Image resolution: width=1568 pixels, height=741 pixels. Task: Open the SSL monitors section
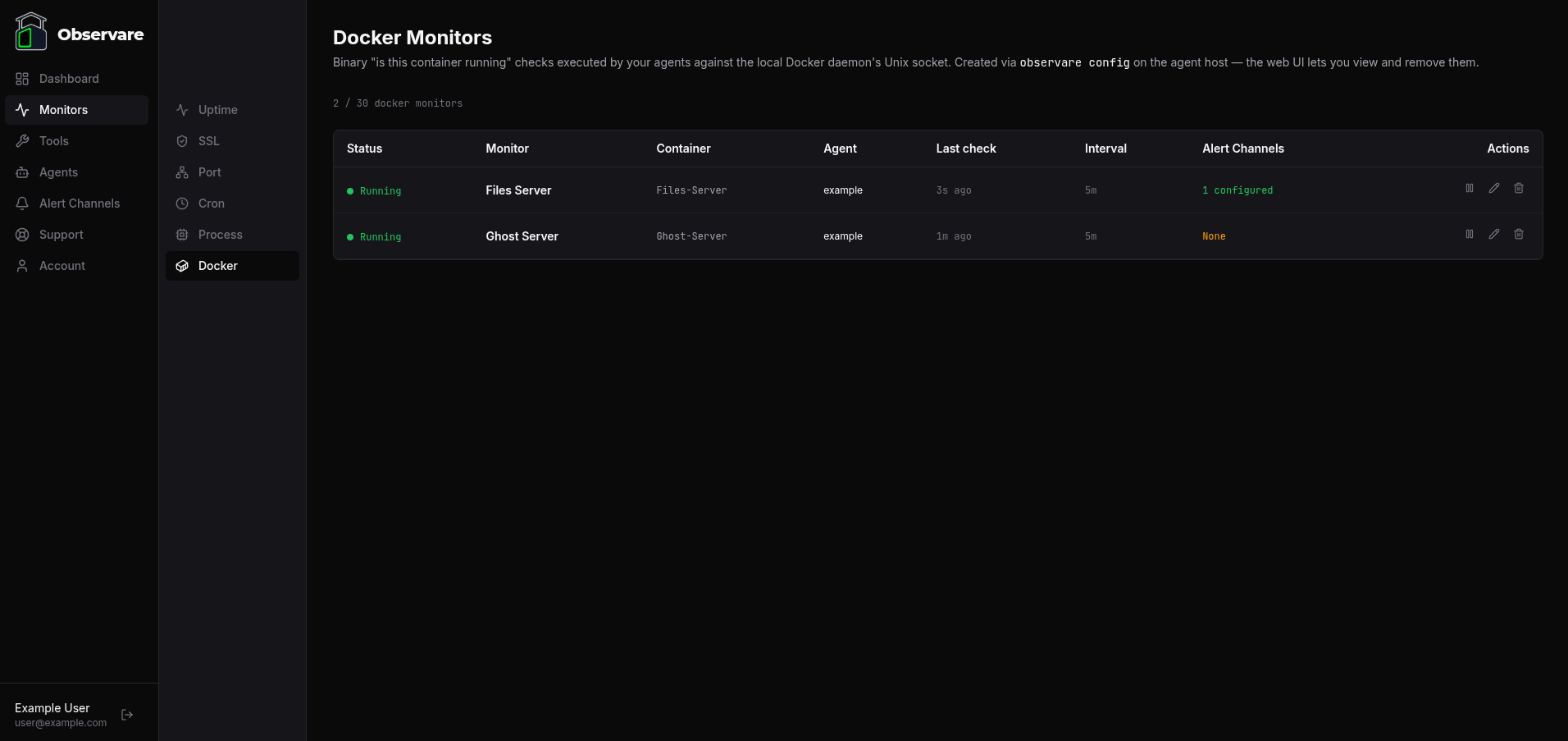[x=207, y=141]
